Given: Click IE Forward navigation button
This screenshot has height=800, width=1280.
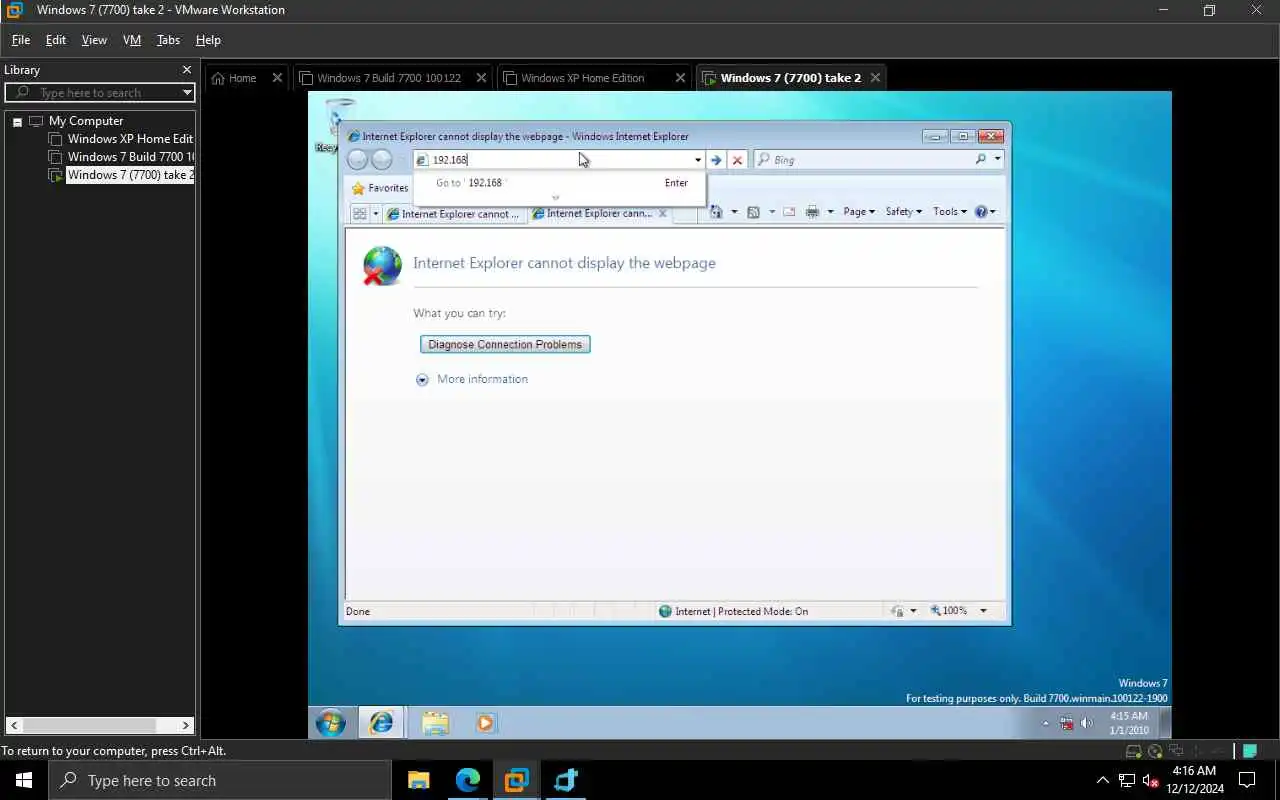Looking at the screenshot, I should tap(382, 160).
